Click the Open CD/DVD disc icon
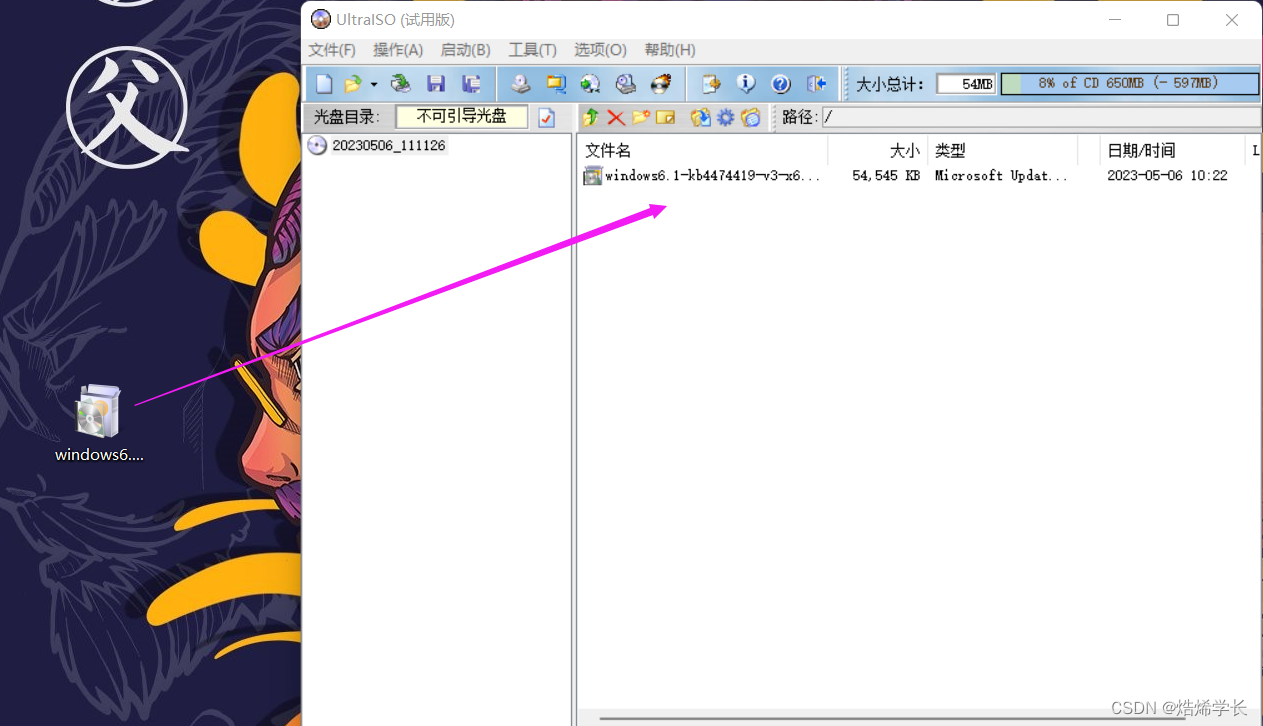Image resolution: width=1263 pixels, height=726 pixels. (400, 84)
